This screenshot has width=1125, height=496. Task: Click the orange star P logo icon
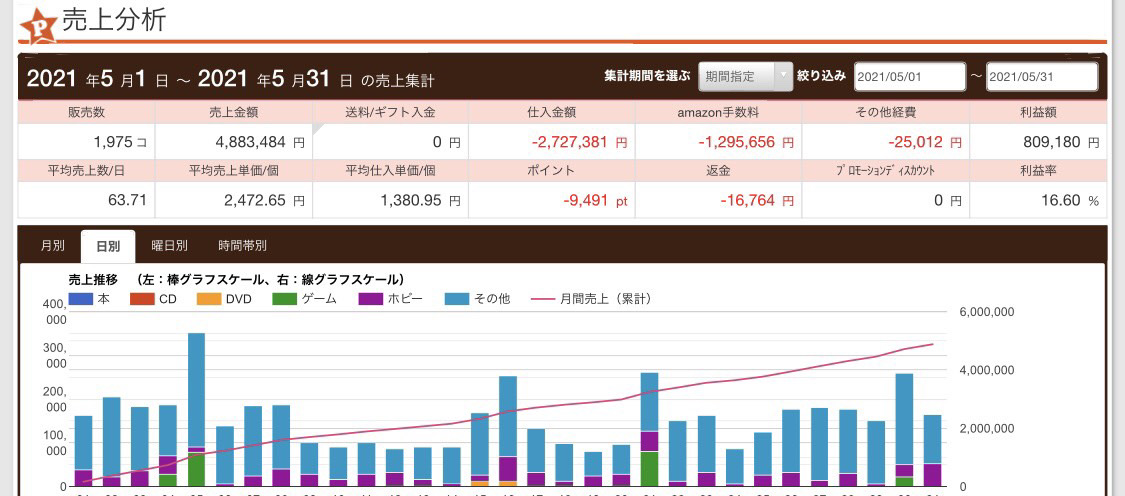click(x=39, y=25)
